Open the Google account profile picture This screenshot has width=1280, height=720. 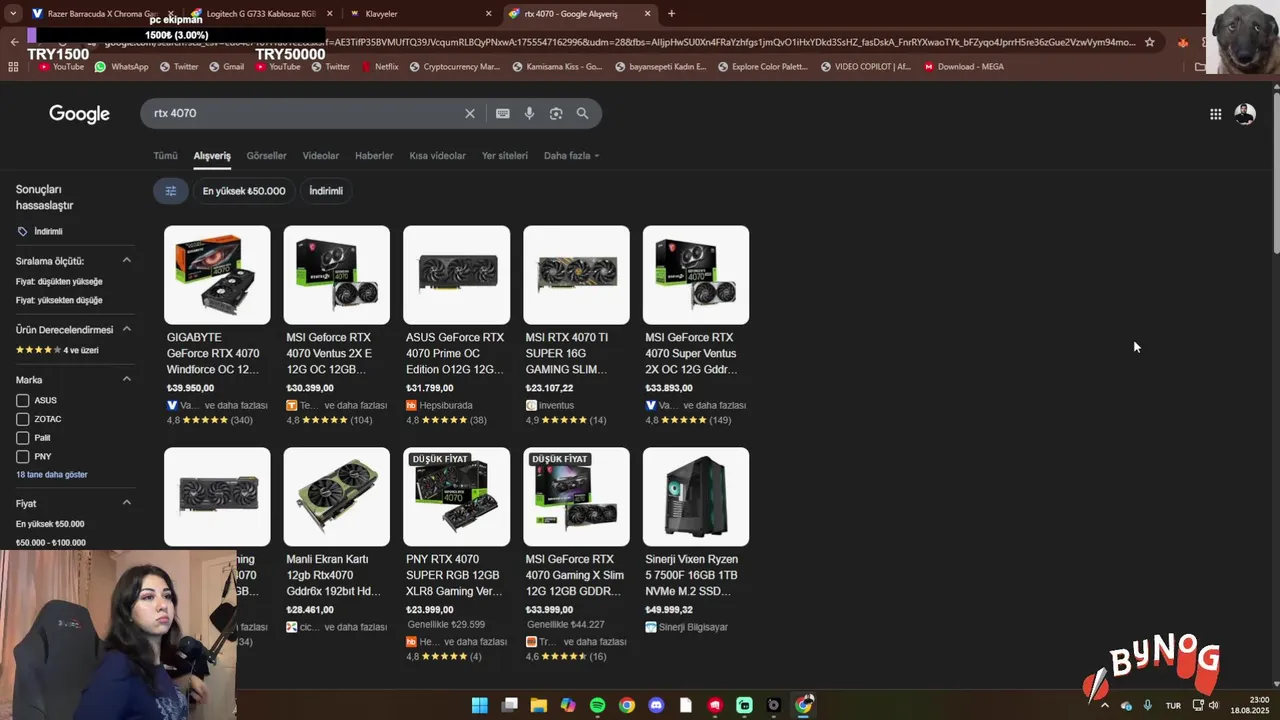pos(1245,114)
